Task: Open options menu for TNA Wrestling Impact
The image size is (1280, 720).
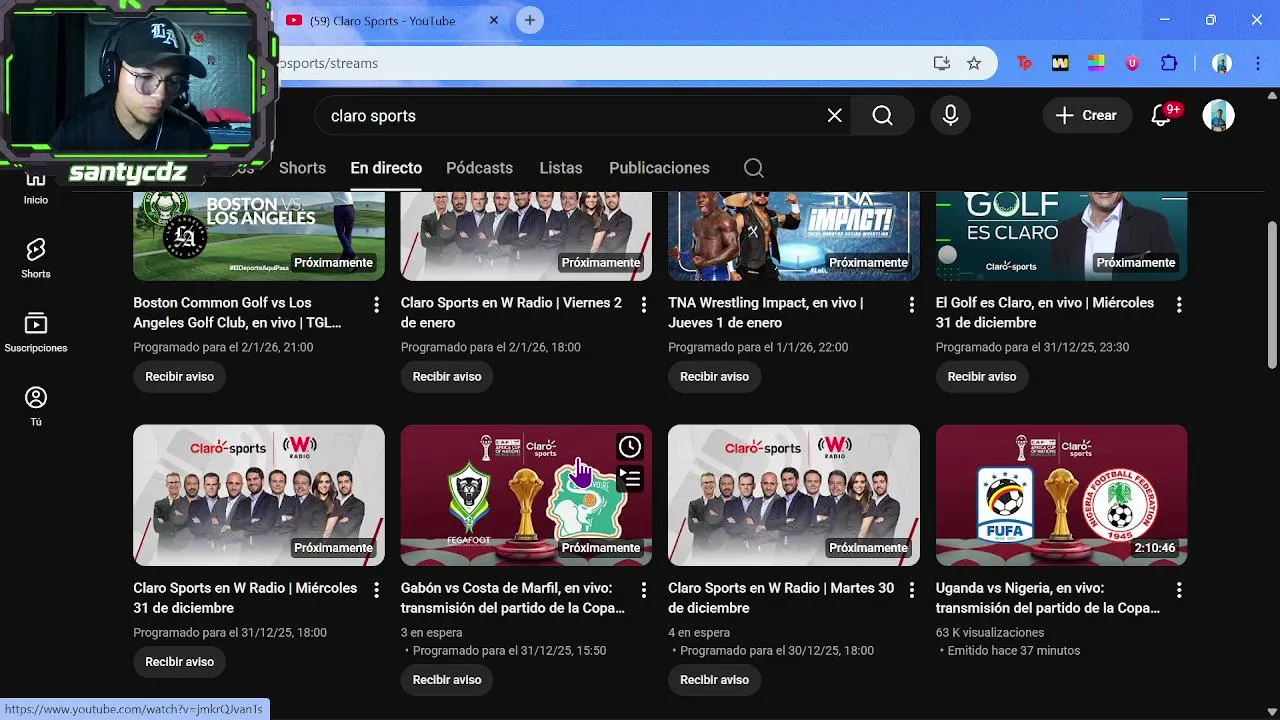Action: pyautogui.click(x=911, y=304)
